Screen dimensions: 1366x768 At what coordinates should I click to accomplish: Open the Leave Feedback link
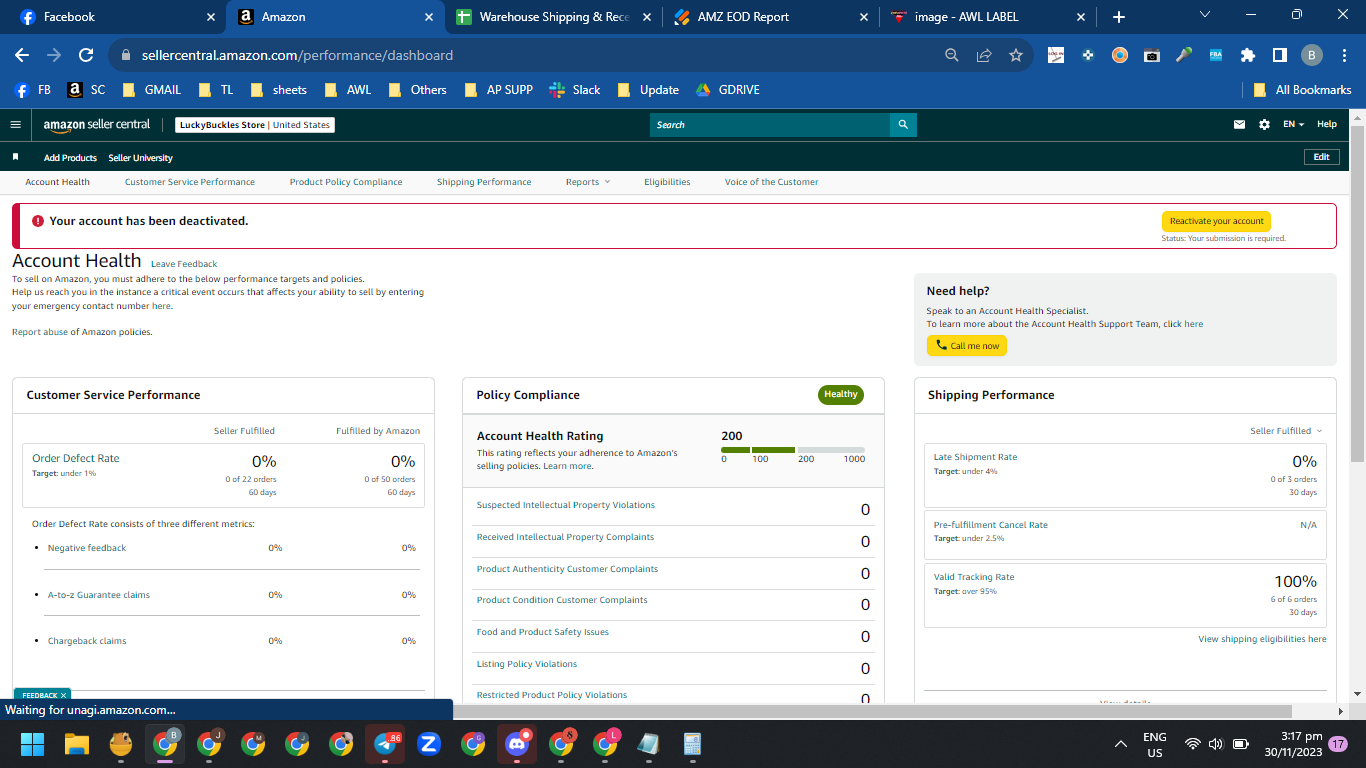tap(184, 264)
